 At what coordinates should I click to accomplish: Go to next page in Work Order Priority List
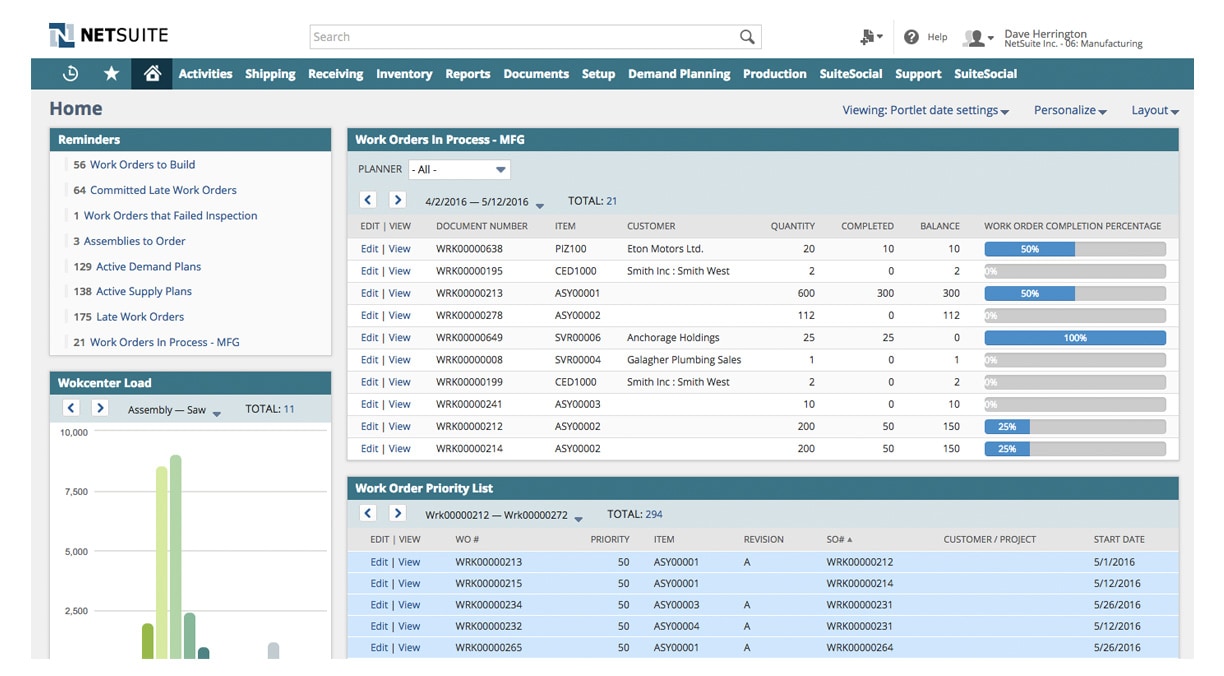(x=398, y=514)
